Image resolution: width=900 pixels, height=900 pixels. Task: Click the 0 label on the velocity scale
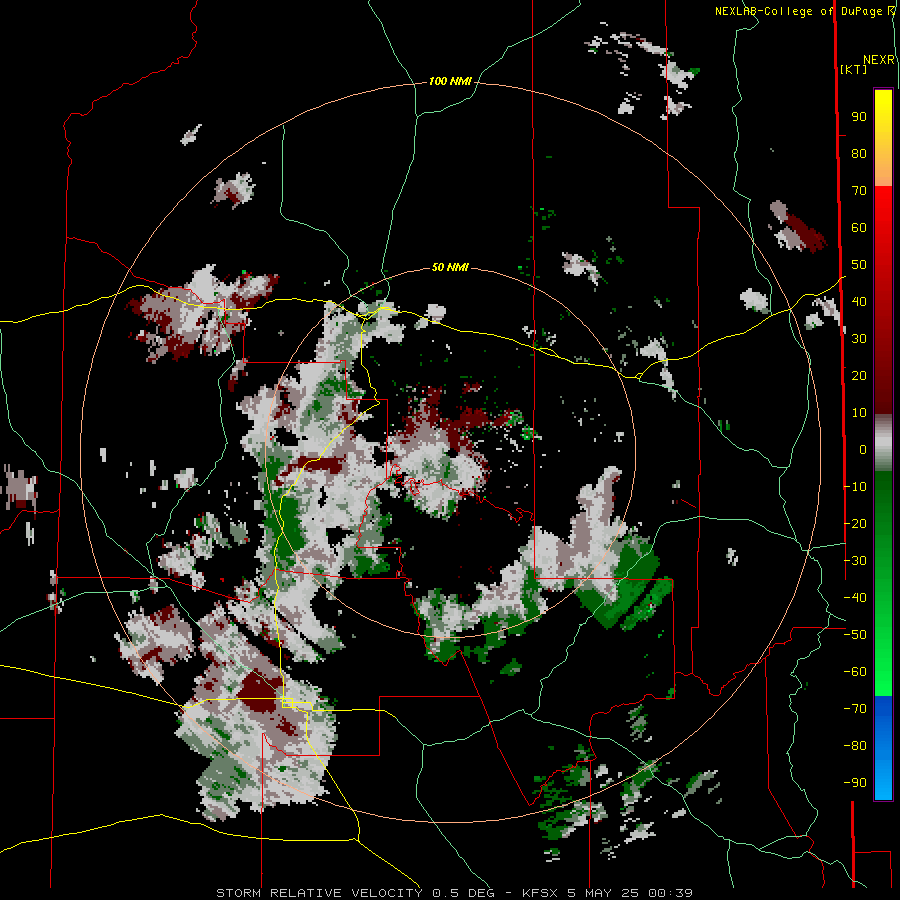(x=863, y=449)
